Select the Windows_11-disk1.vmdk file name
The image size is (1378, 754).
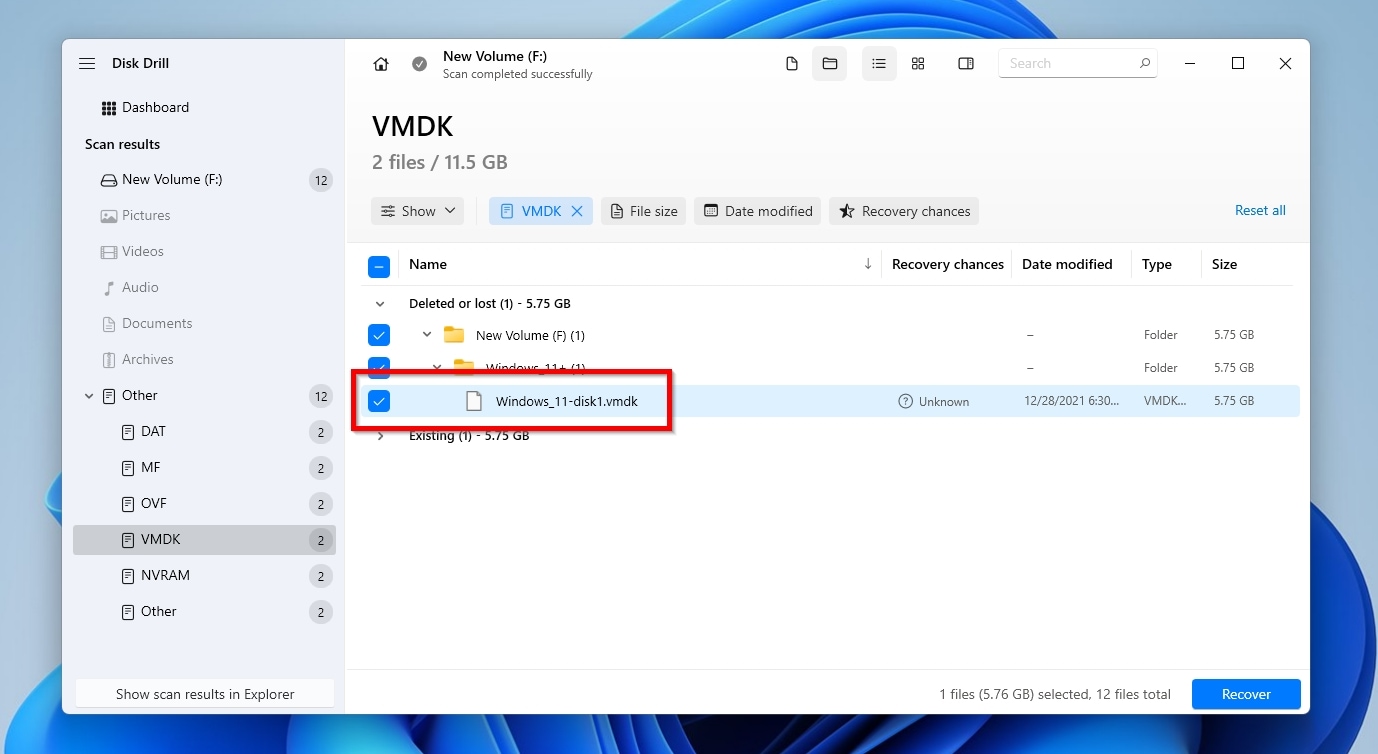coord(566,401)
